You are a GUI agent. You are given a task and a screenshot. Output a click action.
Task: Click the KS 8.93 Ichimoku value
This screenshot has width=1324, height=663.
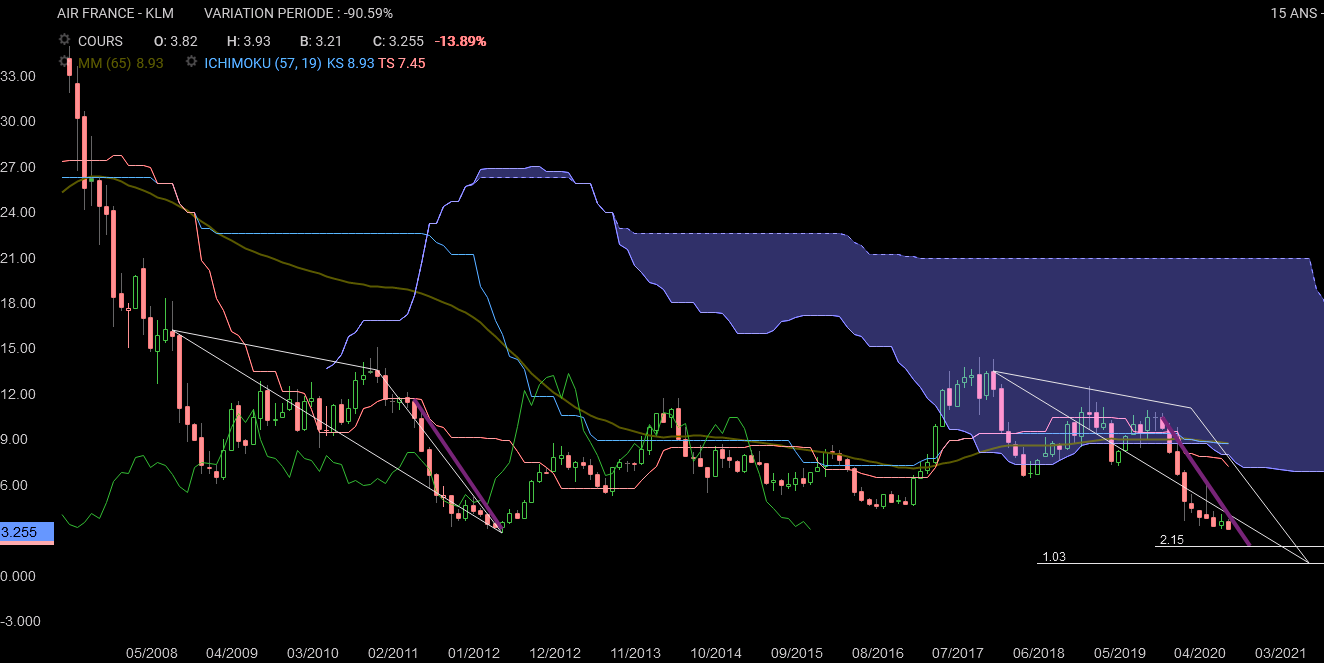351,62
